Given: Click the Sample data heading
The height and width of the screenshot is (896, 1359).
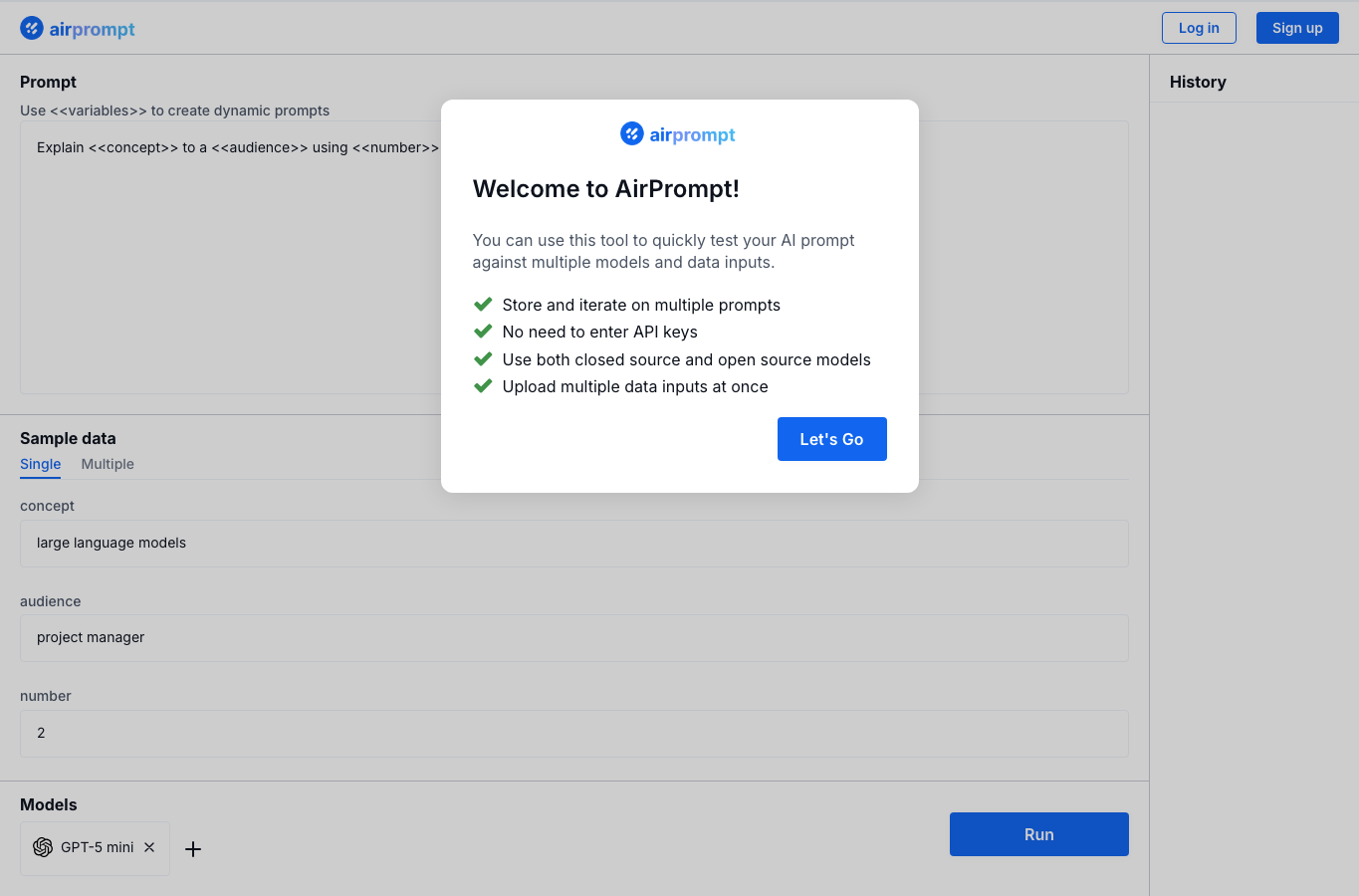Looking at the screenshot, I should tap(68, 438).
